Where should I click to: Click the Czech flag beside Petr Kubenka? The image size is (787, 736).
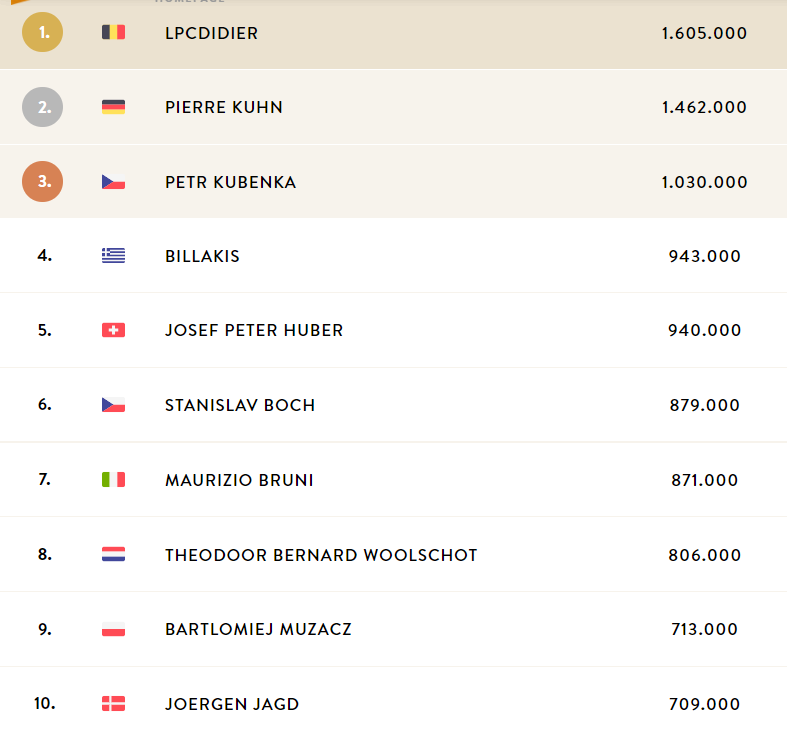[113, 182]
